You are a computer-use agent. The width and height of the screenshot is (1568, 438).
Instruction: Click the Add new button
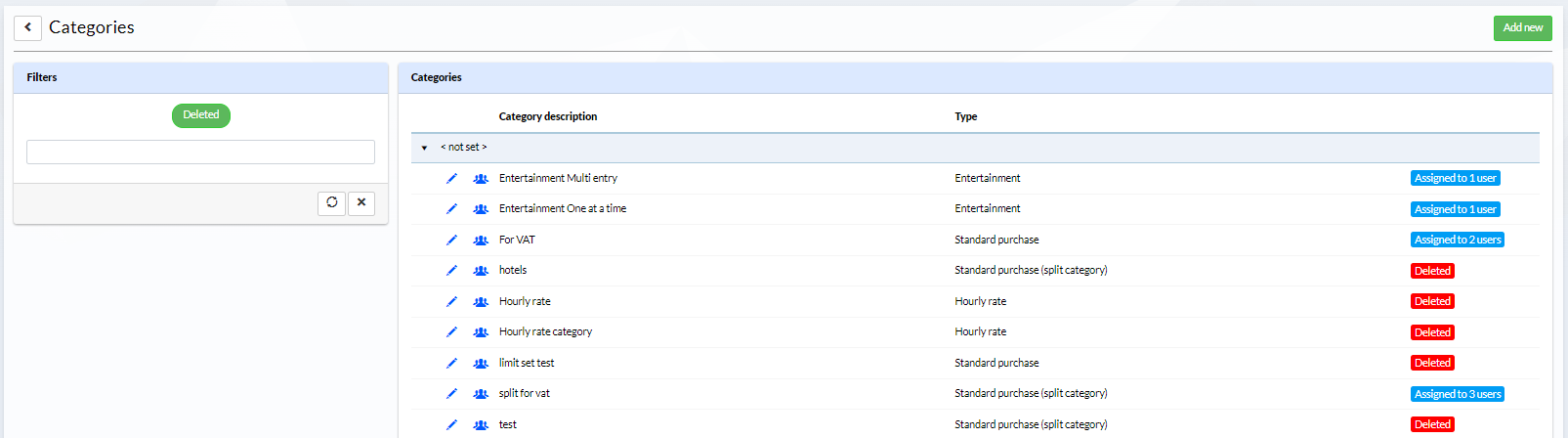tap(1522, 27)
